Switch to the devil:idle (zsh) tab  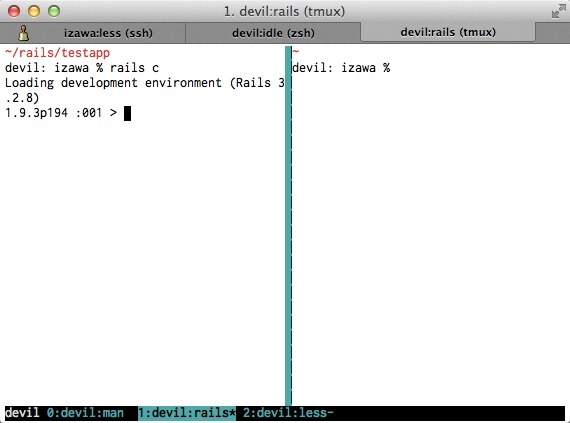point(273,33)
